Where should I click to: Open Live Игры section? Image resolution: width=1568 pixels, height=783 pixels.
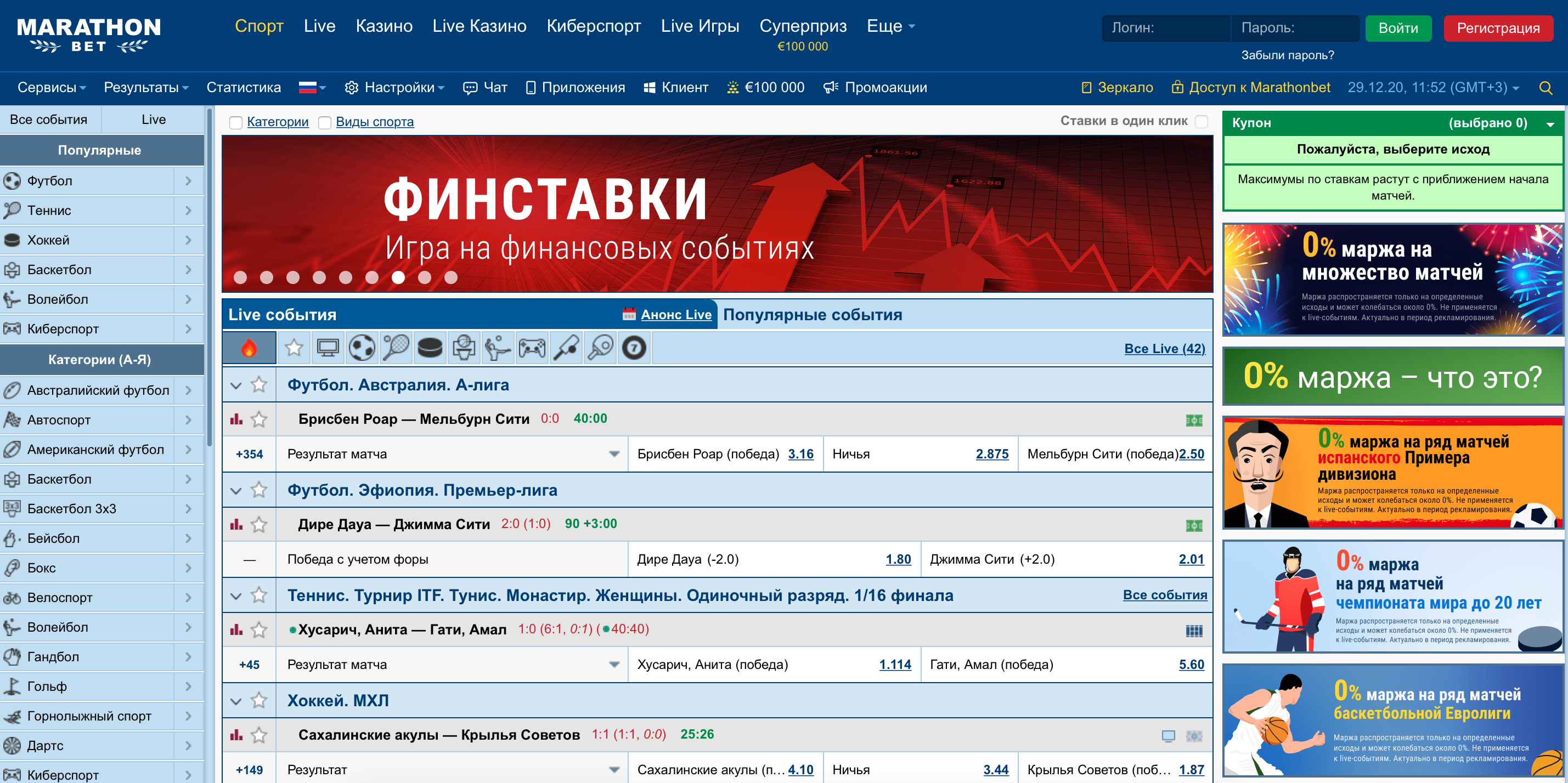700,26
